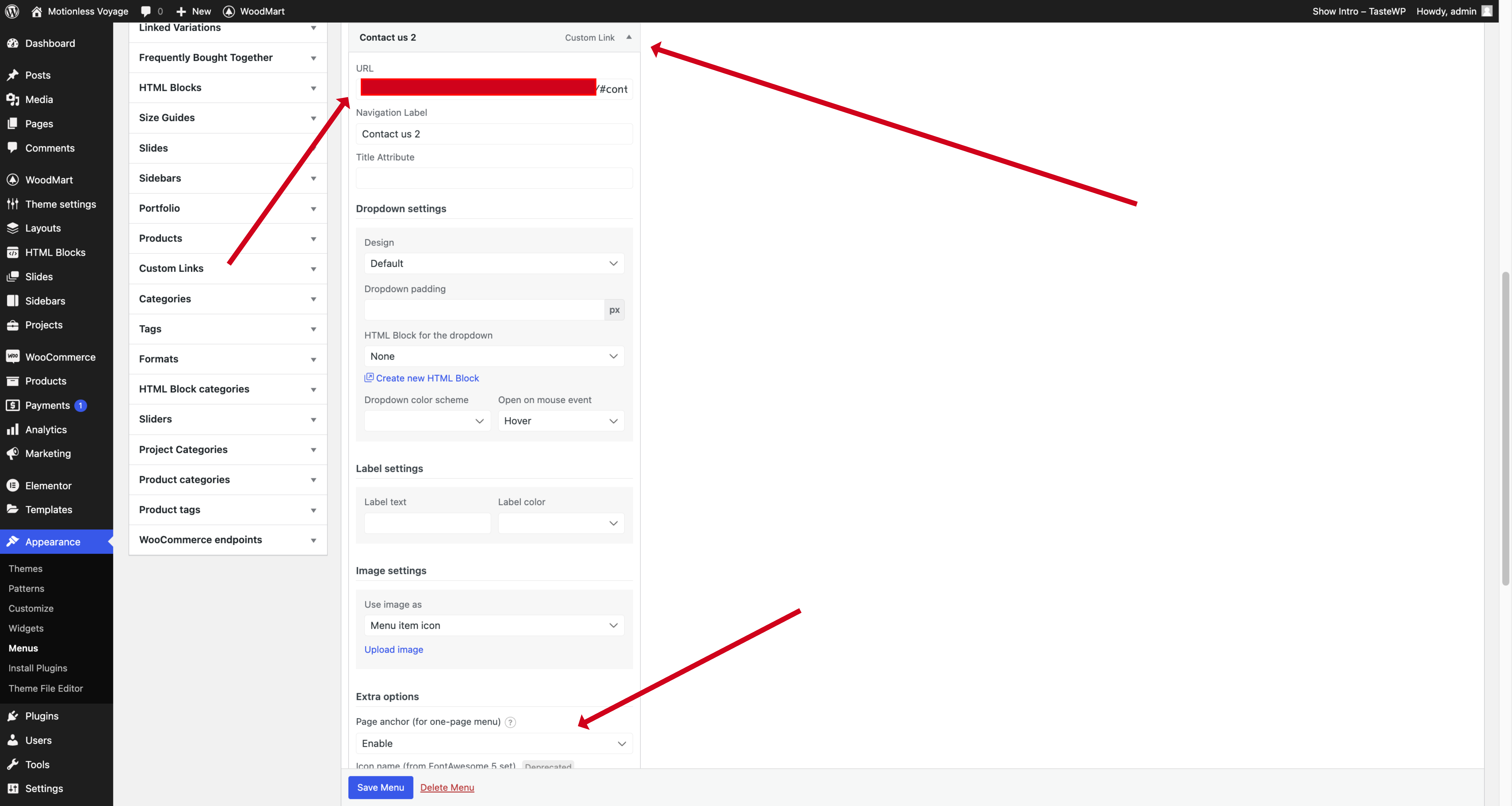Open Use image as dropdown
Image resolution: width=1512 pixels, height=806 pixels.
coord(494,625)
